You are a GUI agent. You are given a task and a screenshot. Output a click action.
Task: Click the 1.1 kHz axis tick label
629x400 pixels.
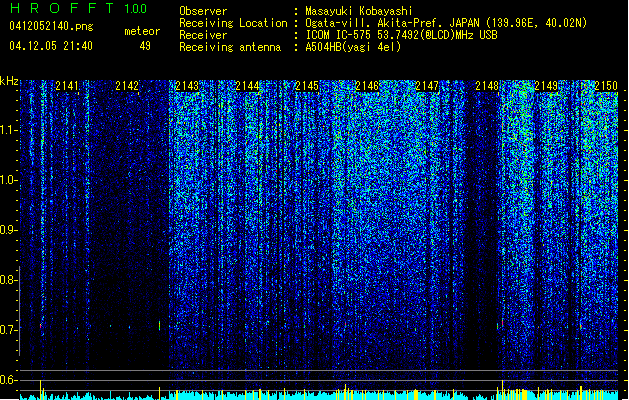8,130
